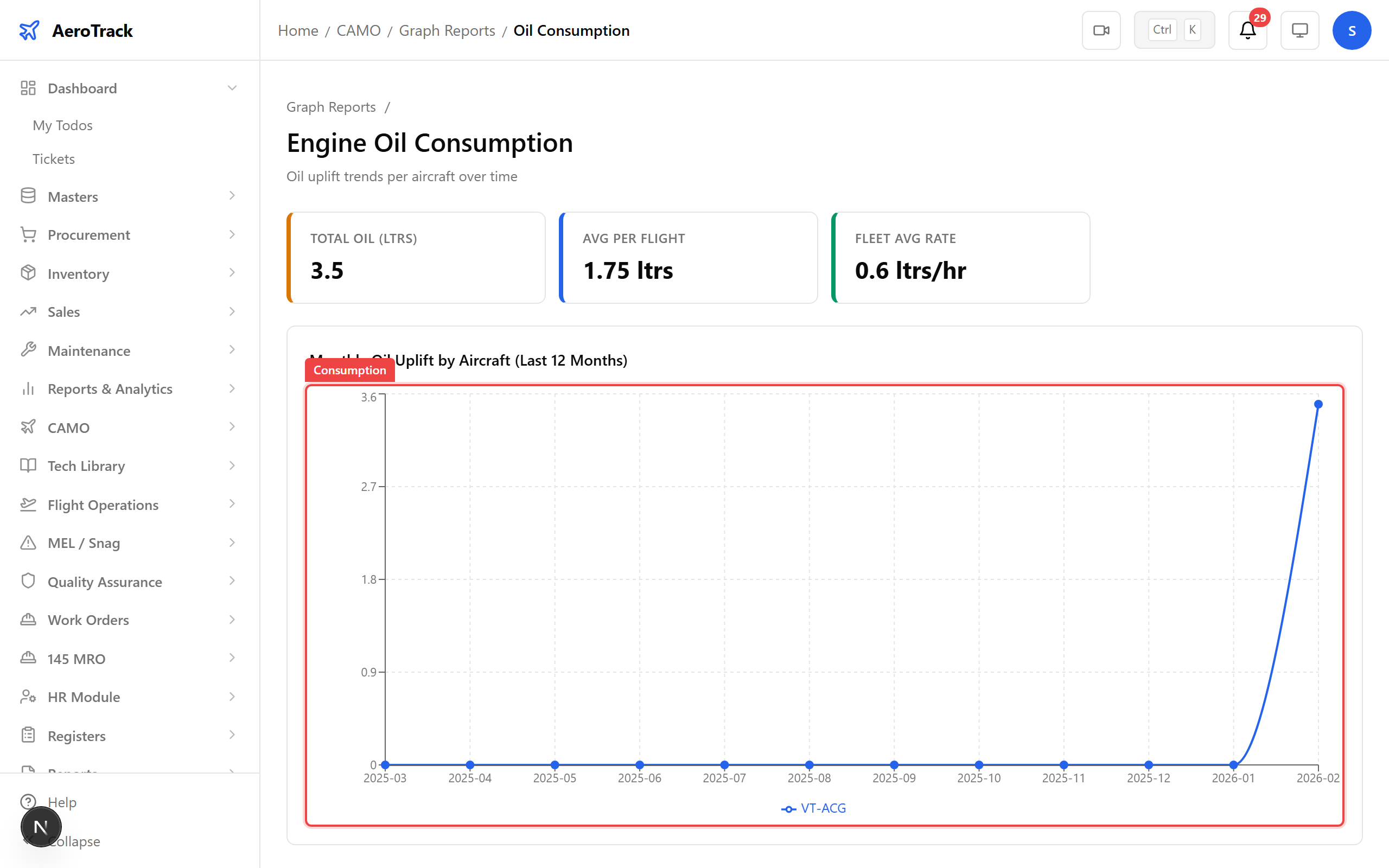
Task: Click the video camera icon in header
Action: (1101, 30)
